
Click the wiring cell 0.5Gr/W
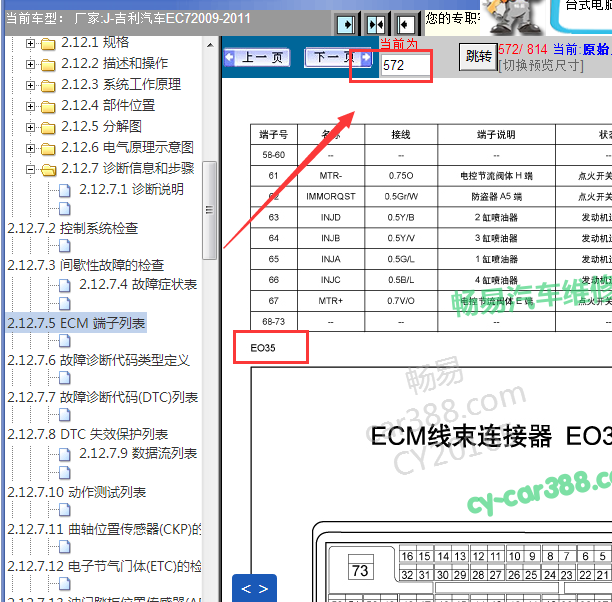click(x=401, y=196)
